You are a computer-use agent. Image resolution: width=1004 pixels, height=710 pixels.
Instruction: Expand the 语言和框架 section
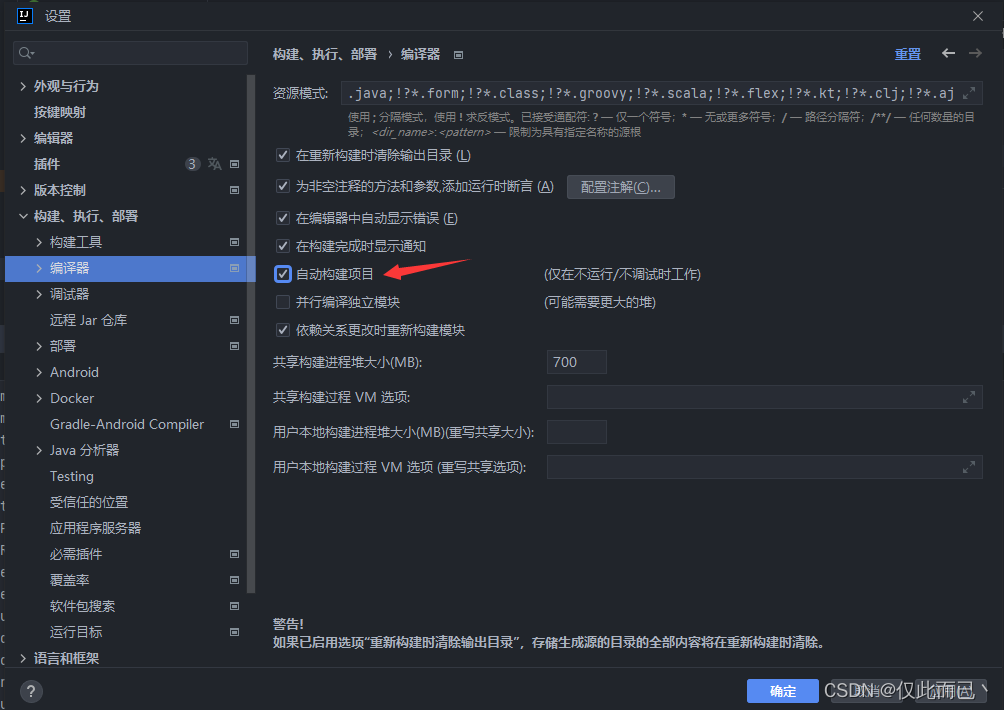(x=22, y=658)
